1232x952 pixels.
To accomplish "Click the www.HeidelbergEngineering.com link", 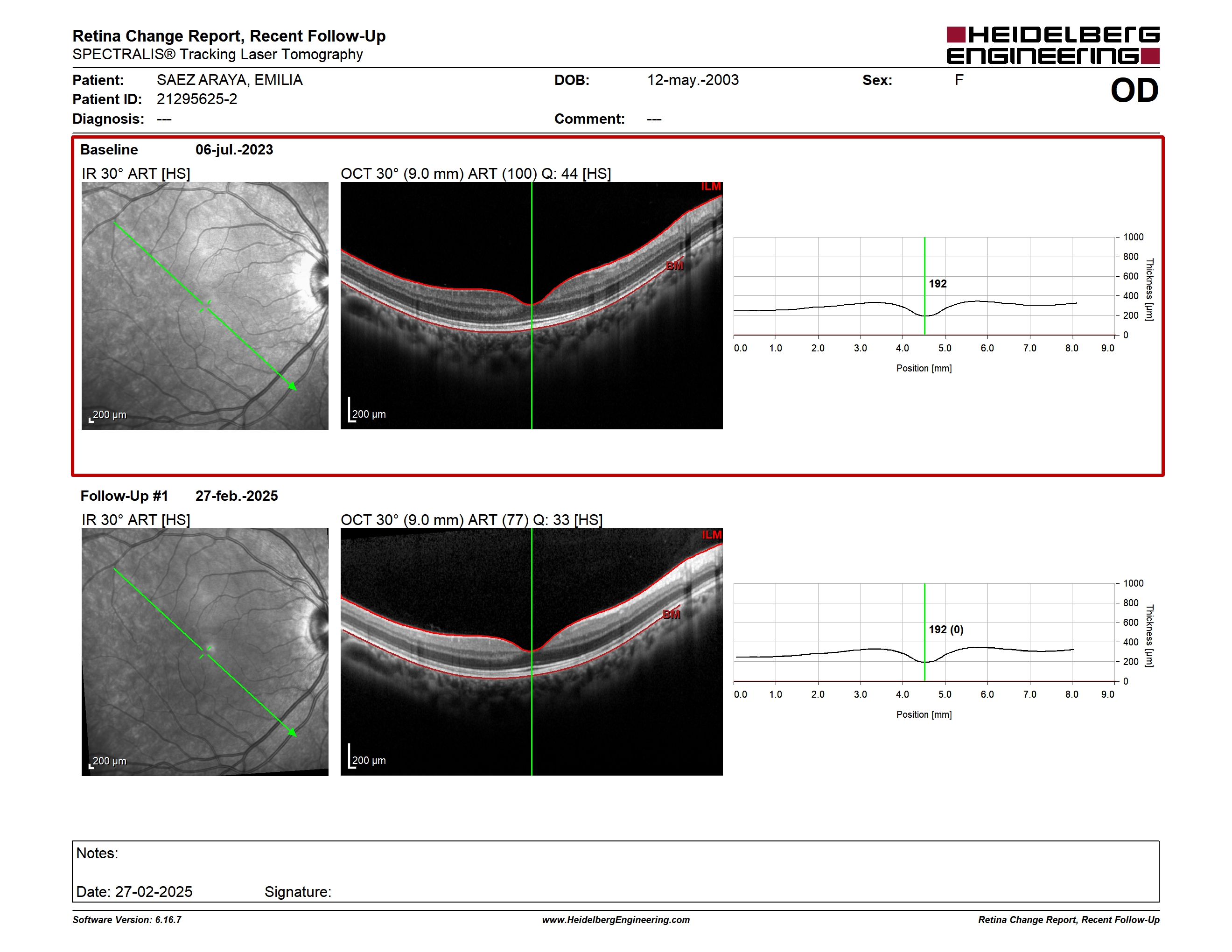I will pyautogui.click(x=616, y=920).
